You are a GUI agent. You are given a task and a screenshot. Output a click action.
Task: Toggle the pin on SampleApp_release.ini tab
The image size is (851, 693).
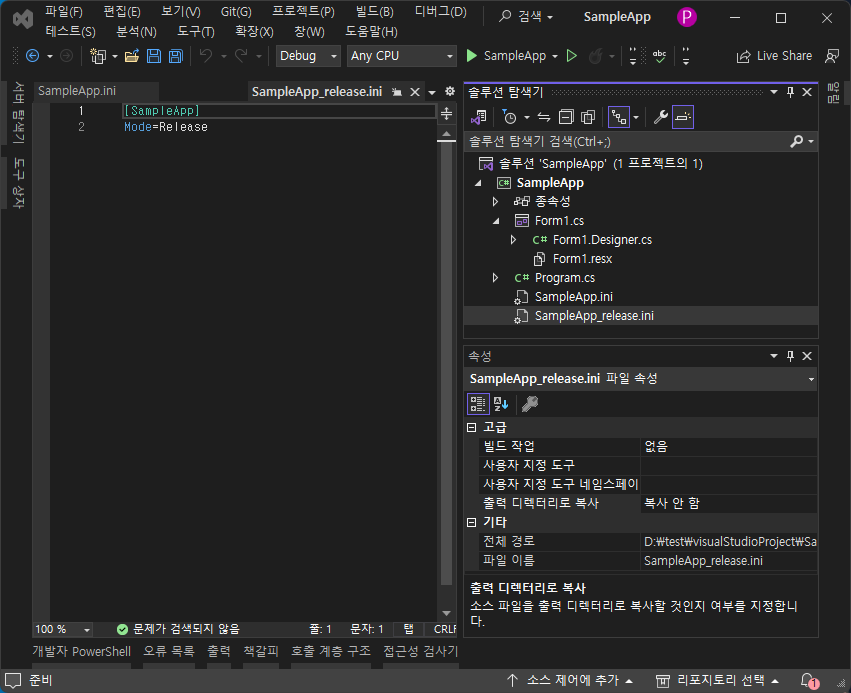point(397,92)
